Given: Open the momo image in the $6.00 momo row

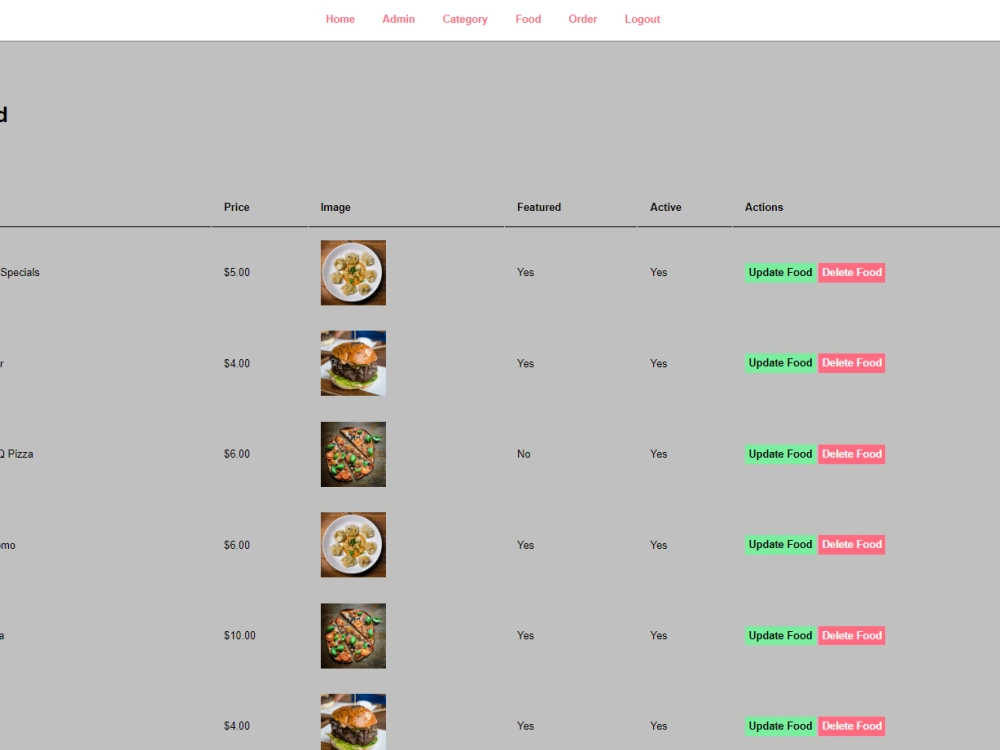Looking at the screenshot, I should point(353,545).
